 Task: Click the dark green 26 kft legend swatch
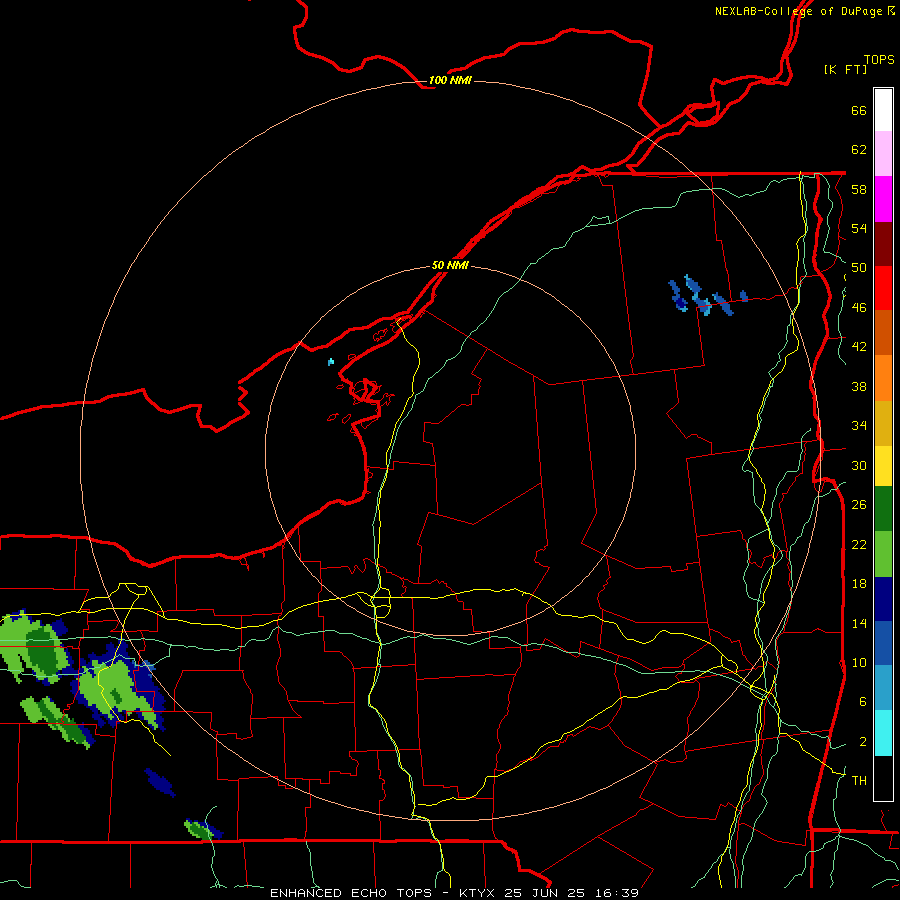[883, 509]
